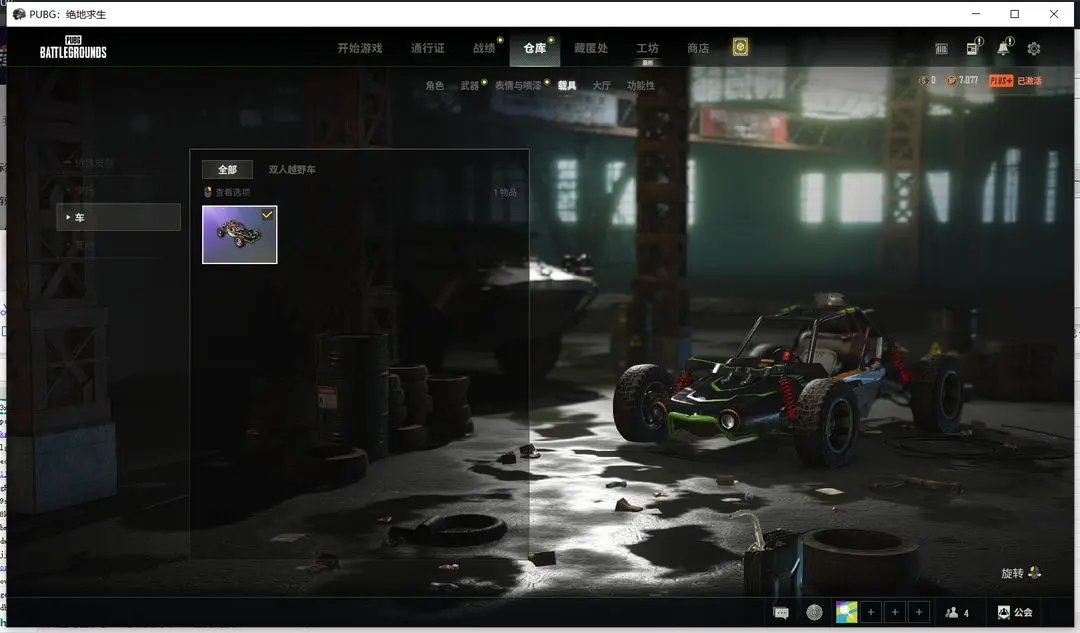Screen dimensions: 1080x633
Task: Click the third empty team slot plus
Action: coord(919,612)
